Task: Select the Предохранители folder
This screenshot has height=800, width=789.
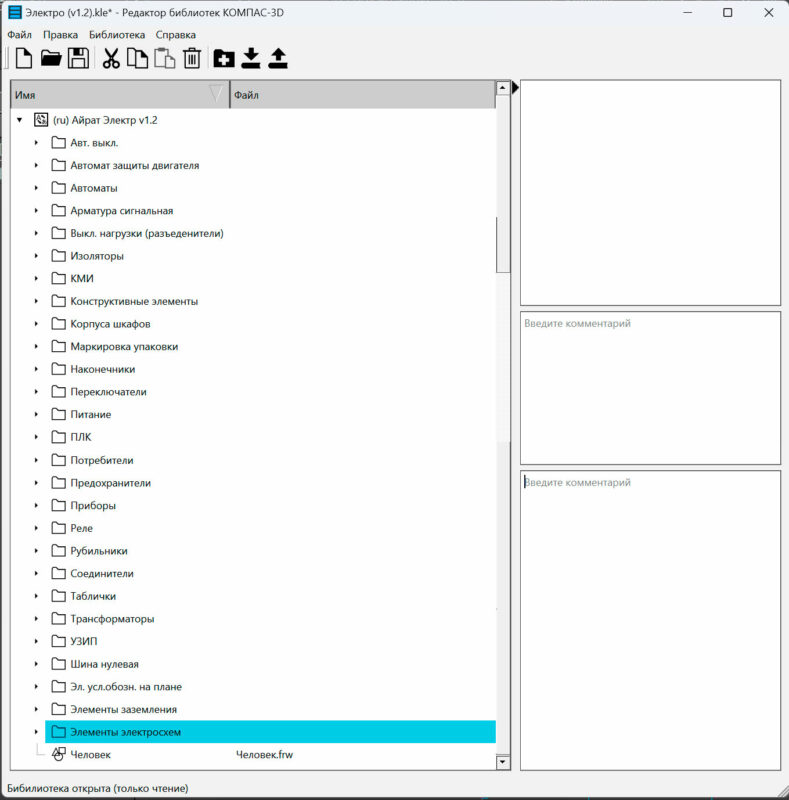Action: tap(110, 483)
